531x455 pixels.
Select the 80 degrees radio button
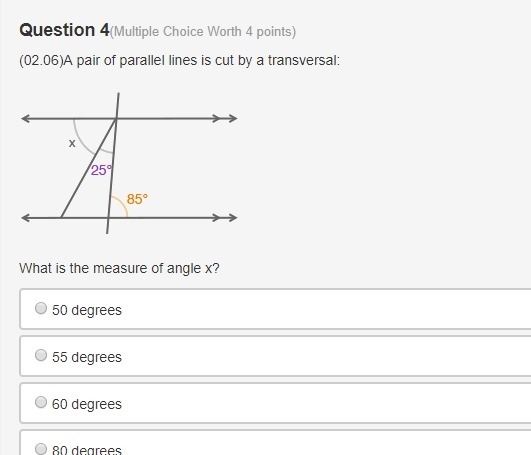41,449
